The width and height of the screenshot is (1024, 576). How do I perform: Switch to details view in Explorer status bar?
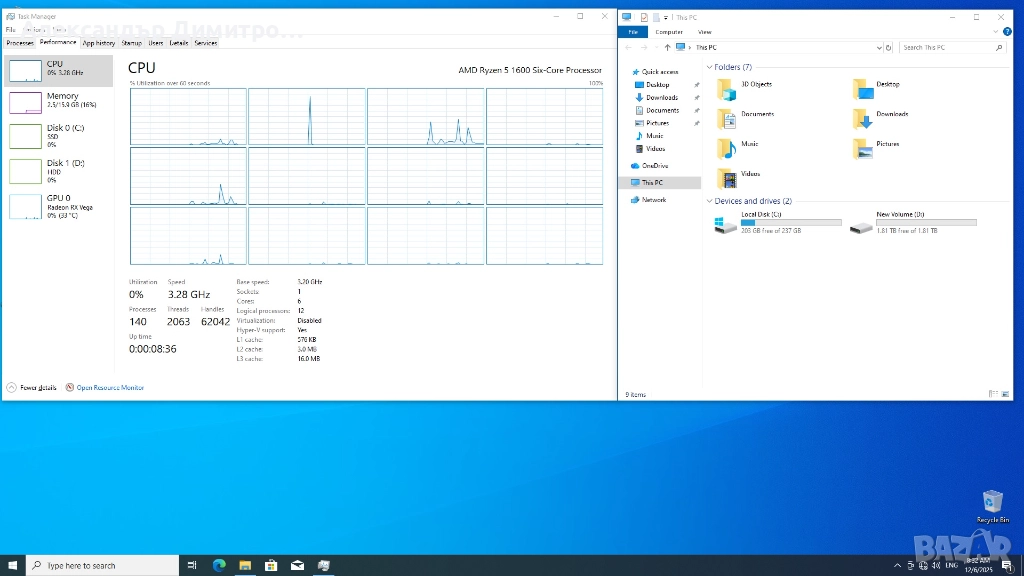click(x=991, y=394)
